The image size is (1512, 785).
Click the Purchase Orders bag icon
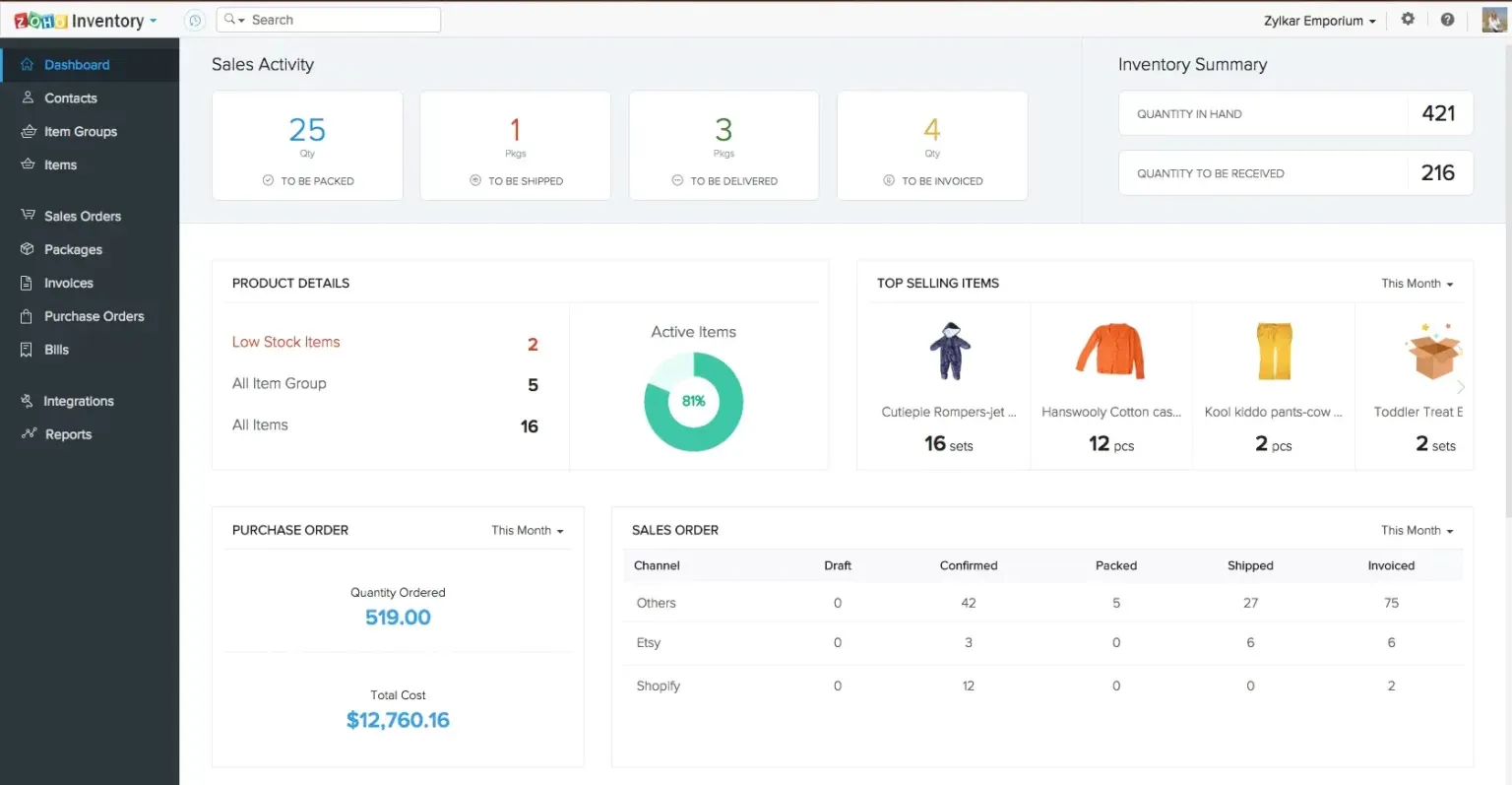(x=27, y=316)
